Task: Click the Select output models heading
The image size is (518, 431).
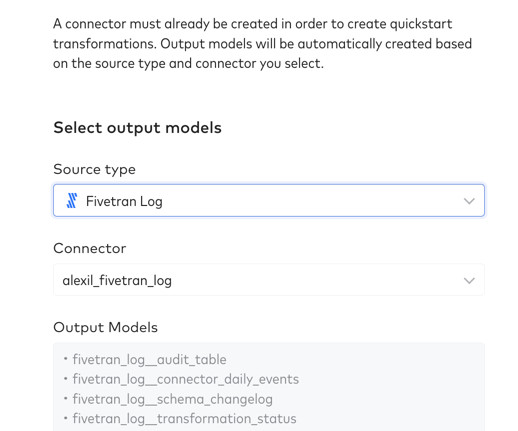Action: pyautogui.click(x=137, y=128)
